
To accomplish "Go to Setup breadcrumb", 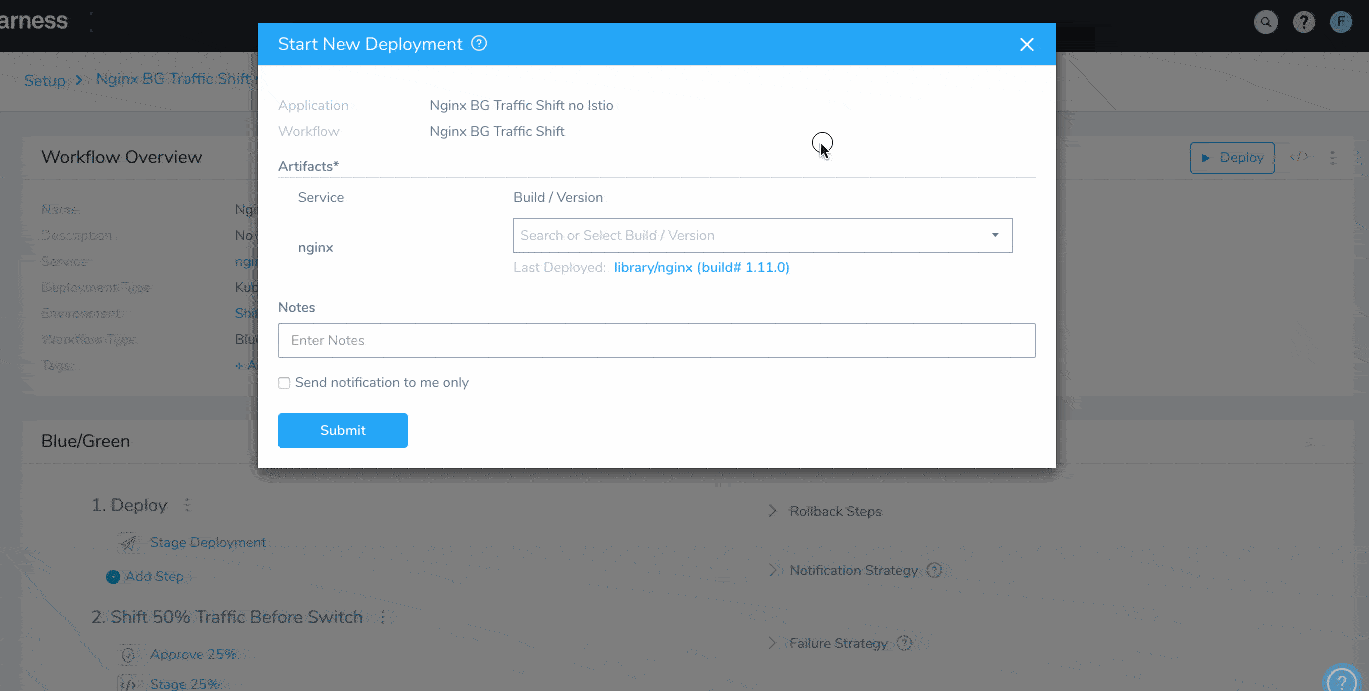I will point(45,80).
